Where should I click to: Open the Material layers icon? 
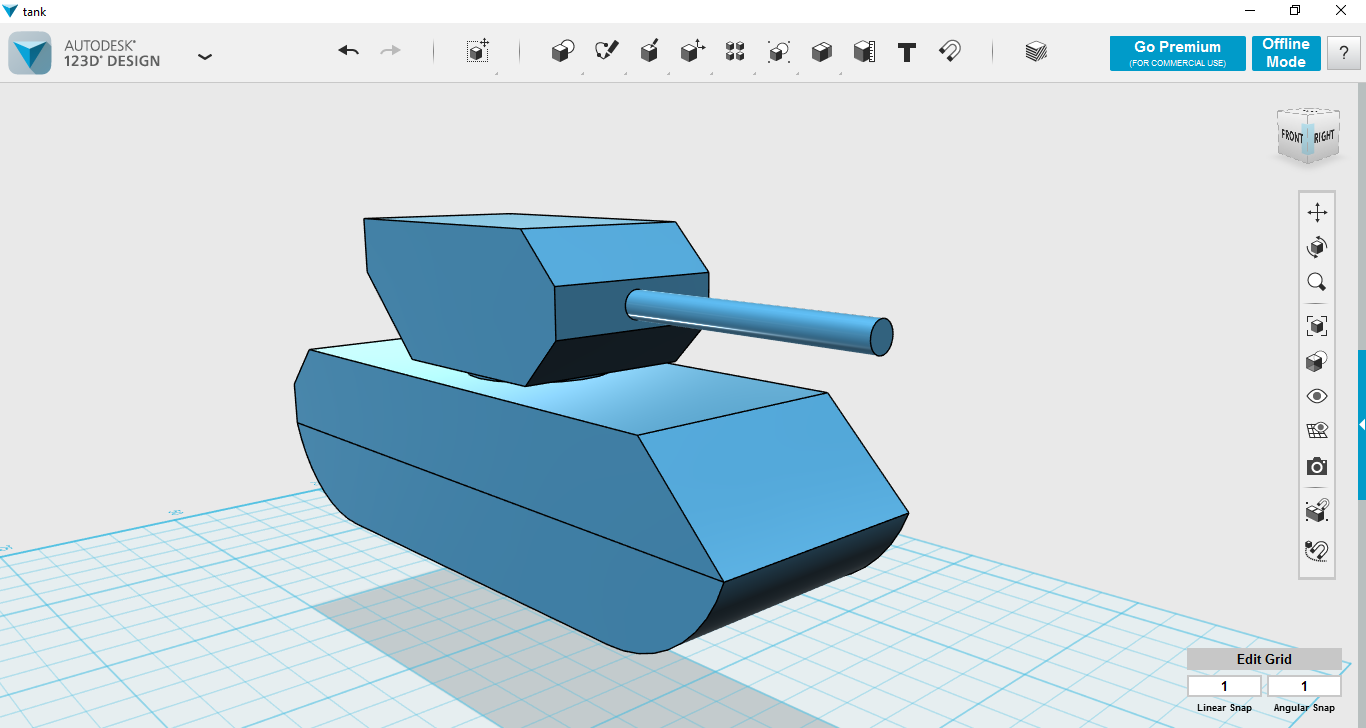point(1036,52)
